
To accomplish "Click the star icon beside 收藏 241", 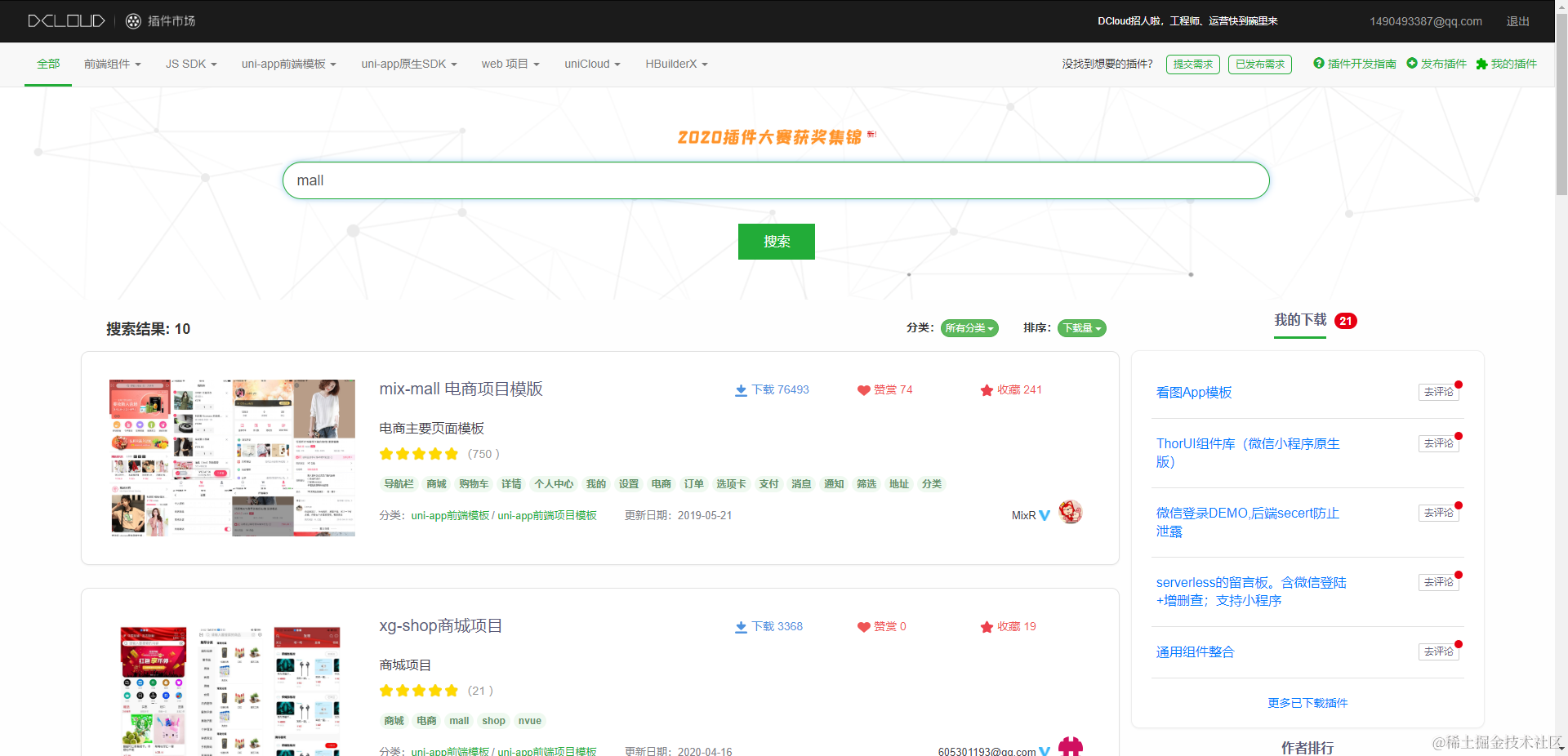I will coord(987,390).
